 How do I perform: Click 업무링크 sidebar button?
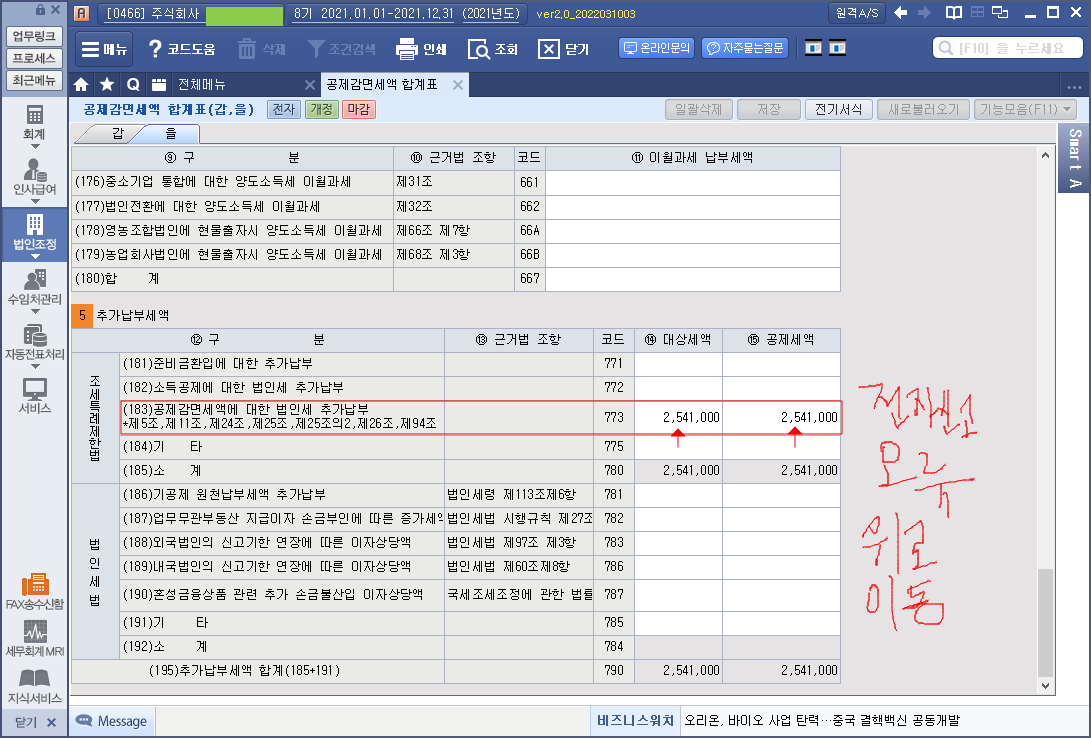(34, 36)
